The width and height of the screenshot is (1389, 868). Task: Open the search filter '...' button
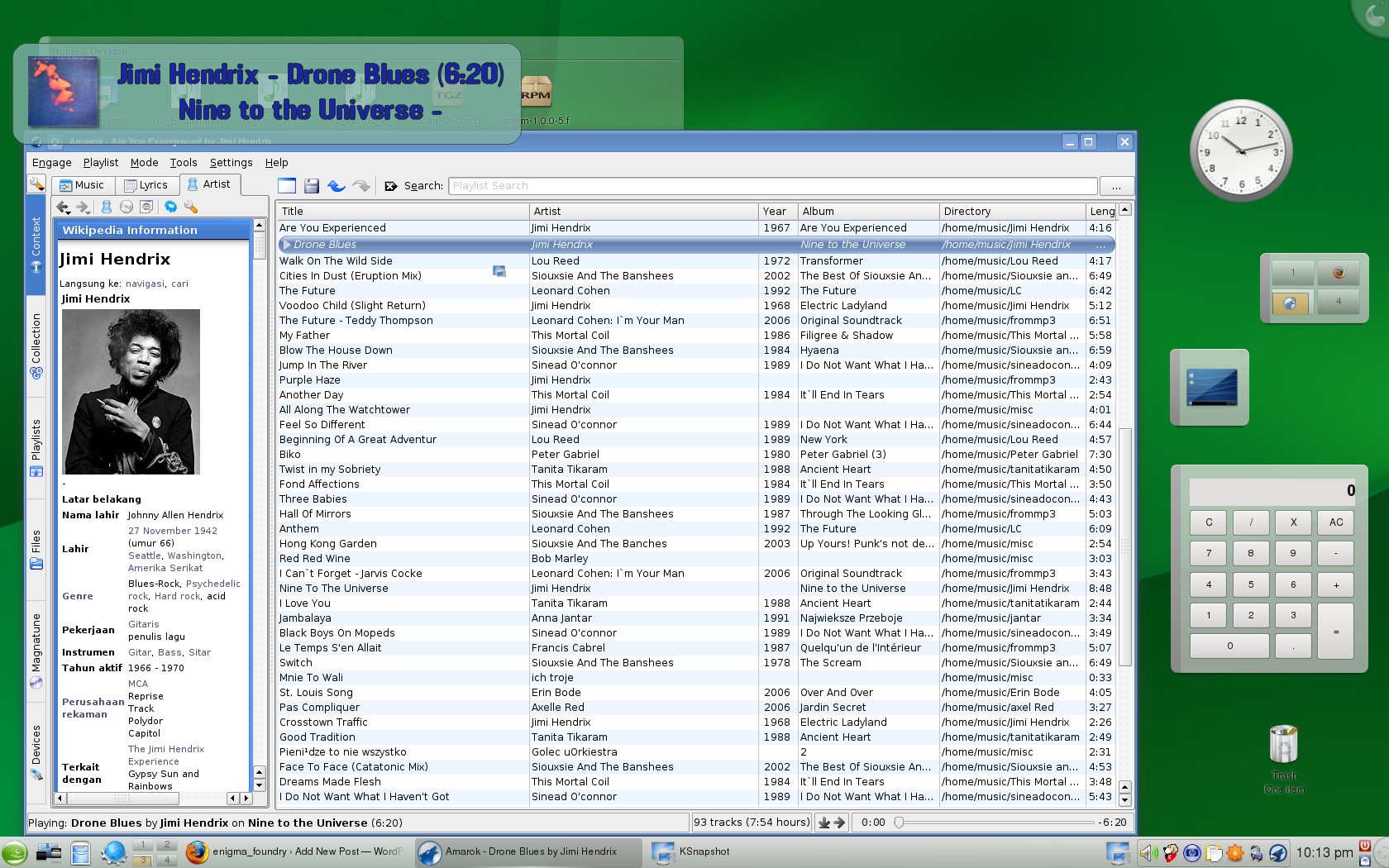click(x=1117, y=186)
